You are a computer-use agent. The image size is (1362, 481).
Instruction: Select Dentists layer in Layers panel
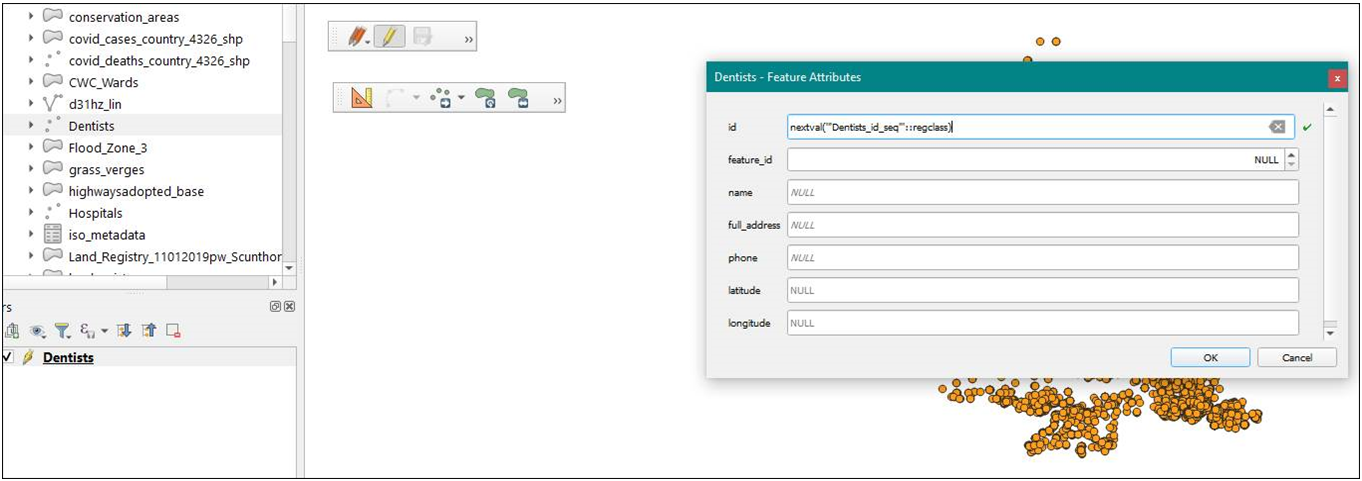[x=68, y=358]
